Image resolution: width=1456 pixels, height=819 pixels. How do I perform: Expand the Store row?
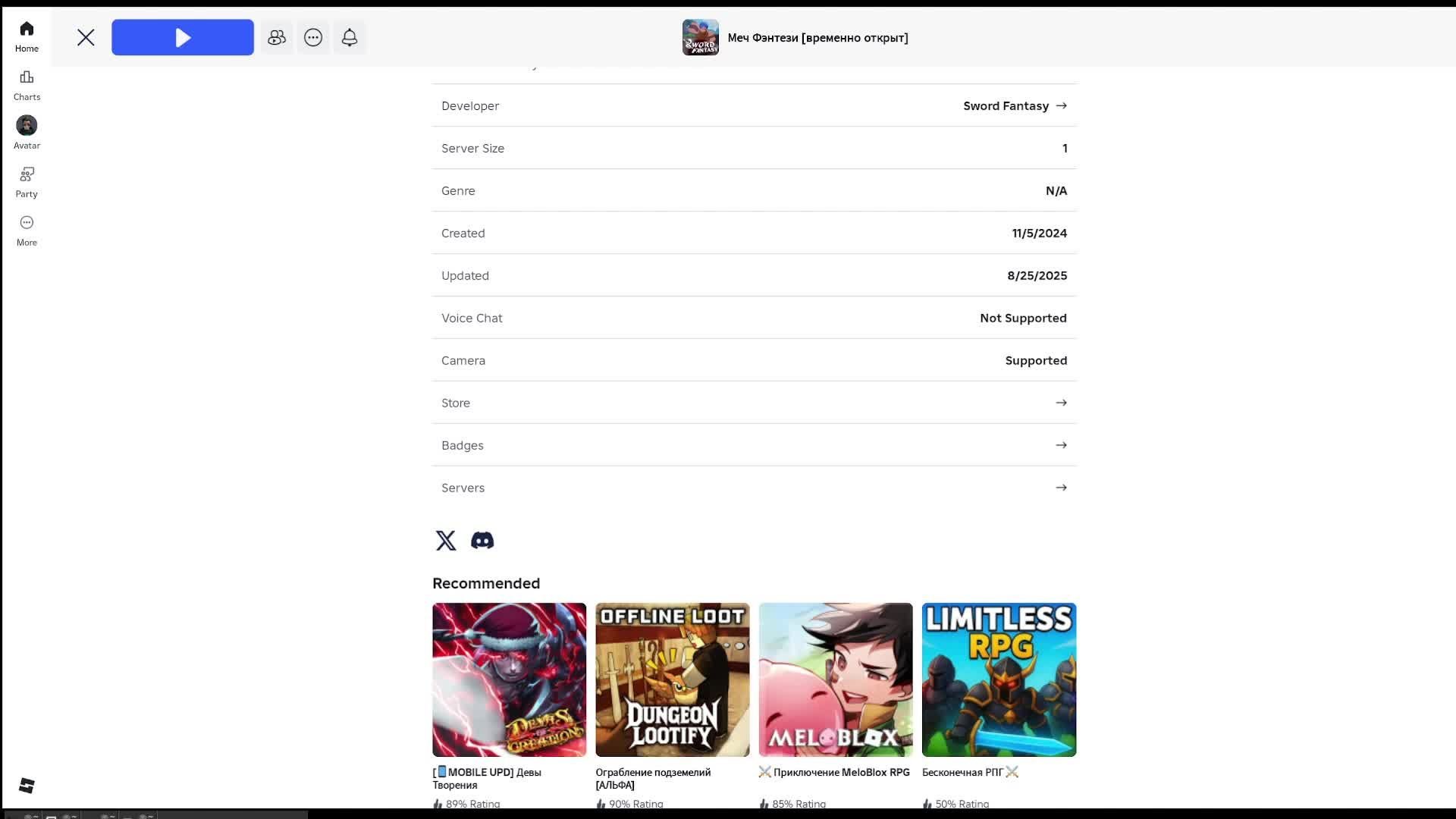click(754, 403)
